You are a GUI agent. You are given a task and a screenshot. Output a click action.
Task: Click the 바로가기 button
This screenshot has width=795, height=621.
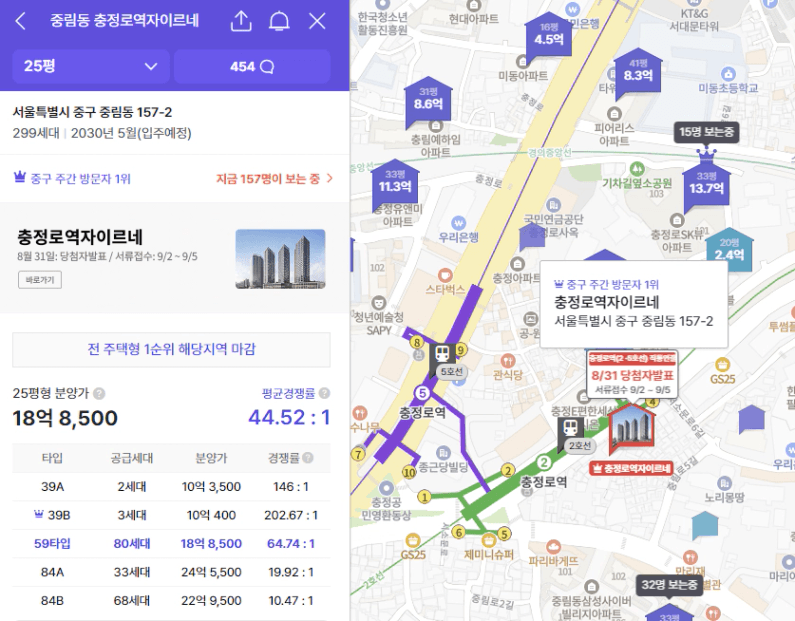click(x=40, y=280)
